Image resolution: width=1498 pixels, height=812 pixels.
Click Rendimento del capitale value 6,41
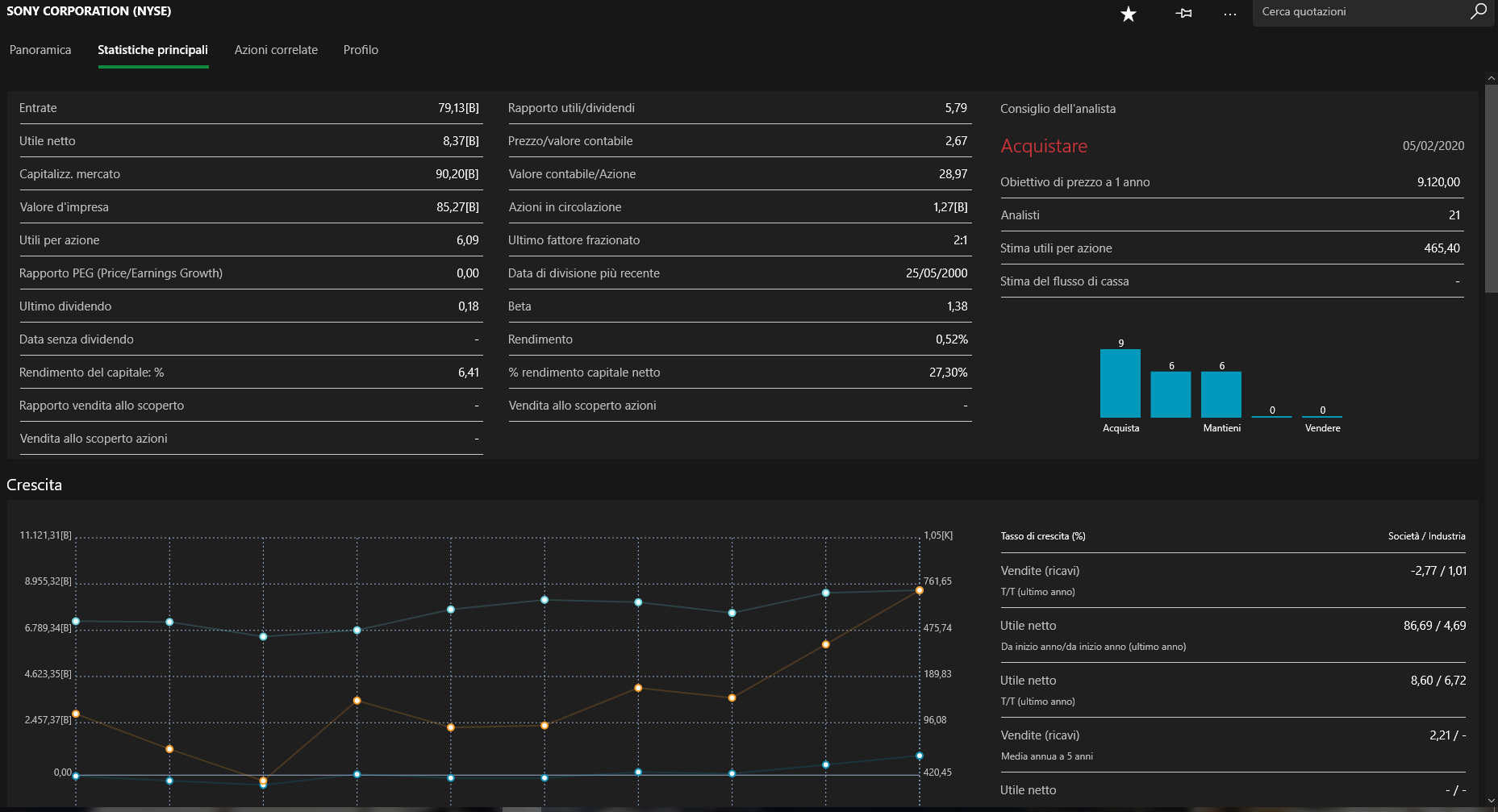(x=468, y=373)
